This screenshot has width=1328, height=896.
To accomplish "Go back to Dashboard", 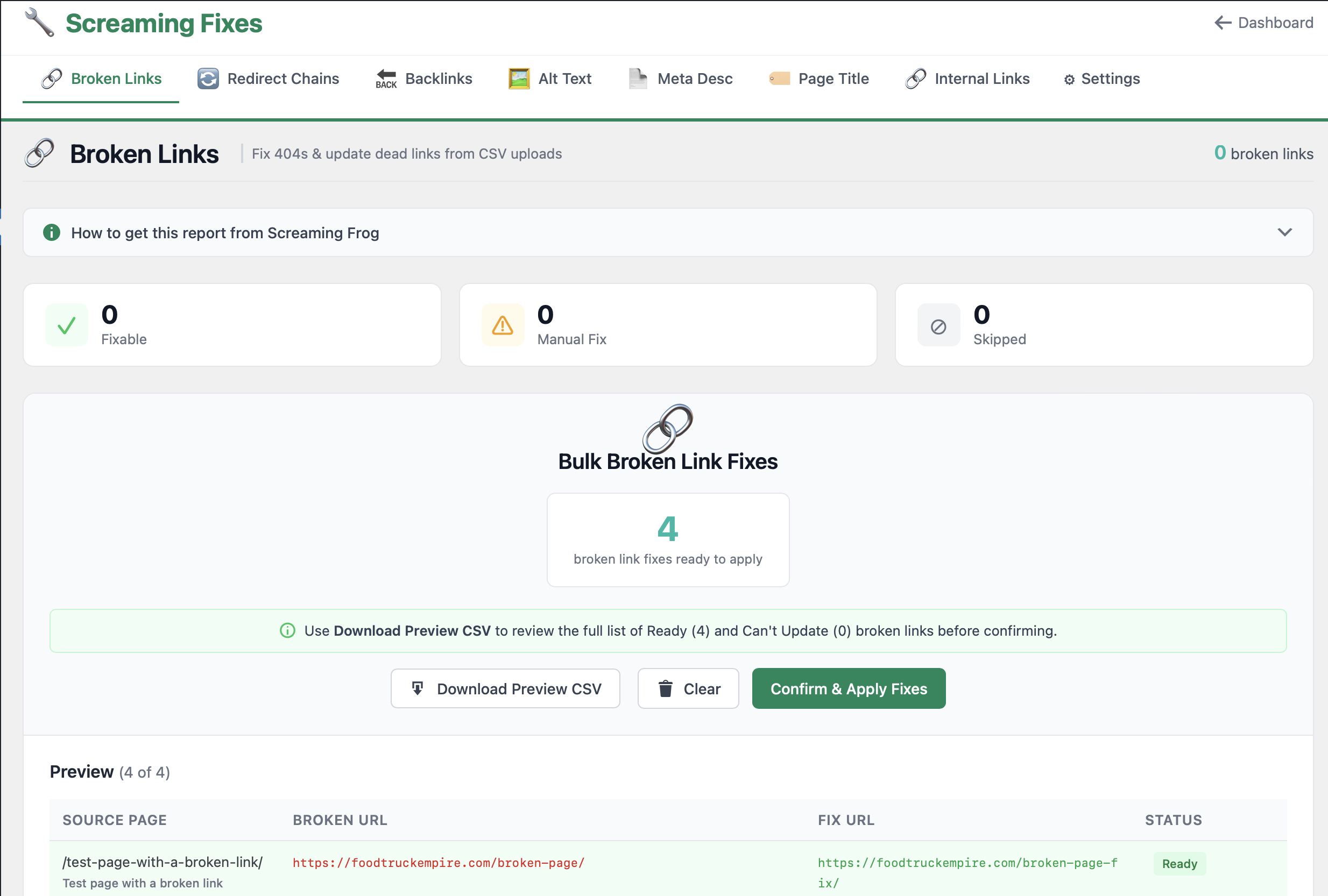I will click(x=1263, y=23).
